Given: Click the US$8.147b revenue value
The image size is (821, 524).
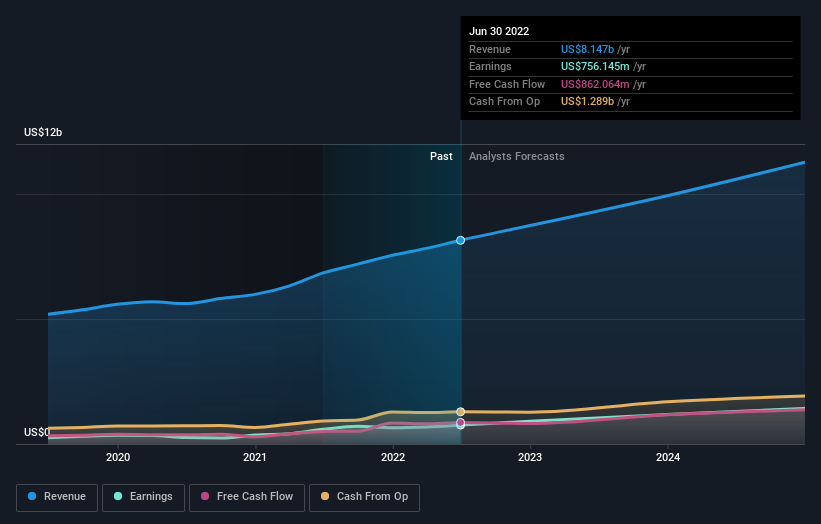Looking at the screenshot, I should coord(587,49).
